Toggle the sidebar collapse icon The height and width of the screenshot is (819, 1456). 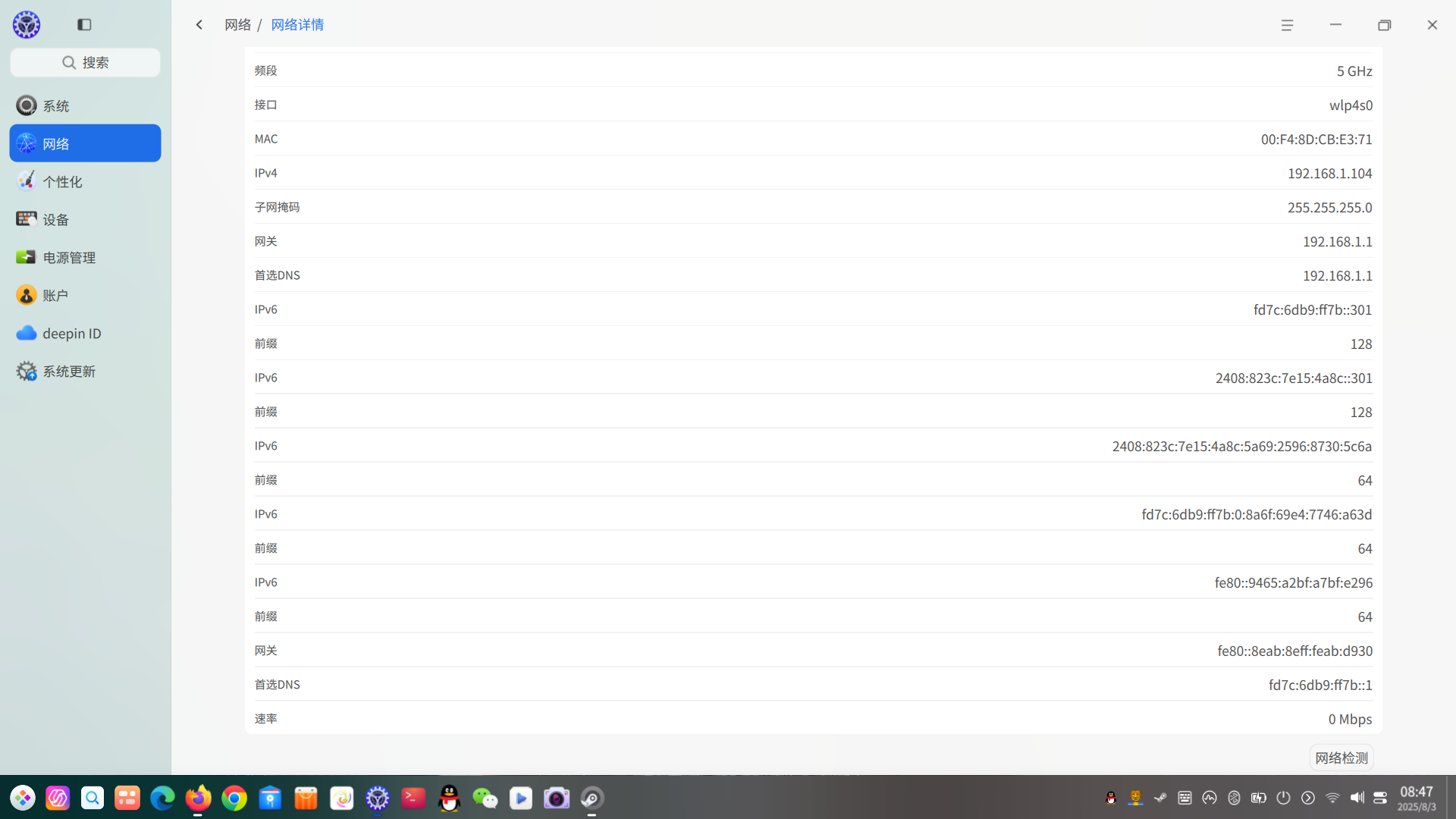84,25
